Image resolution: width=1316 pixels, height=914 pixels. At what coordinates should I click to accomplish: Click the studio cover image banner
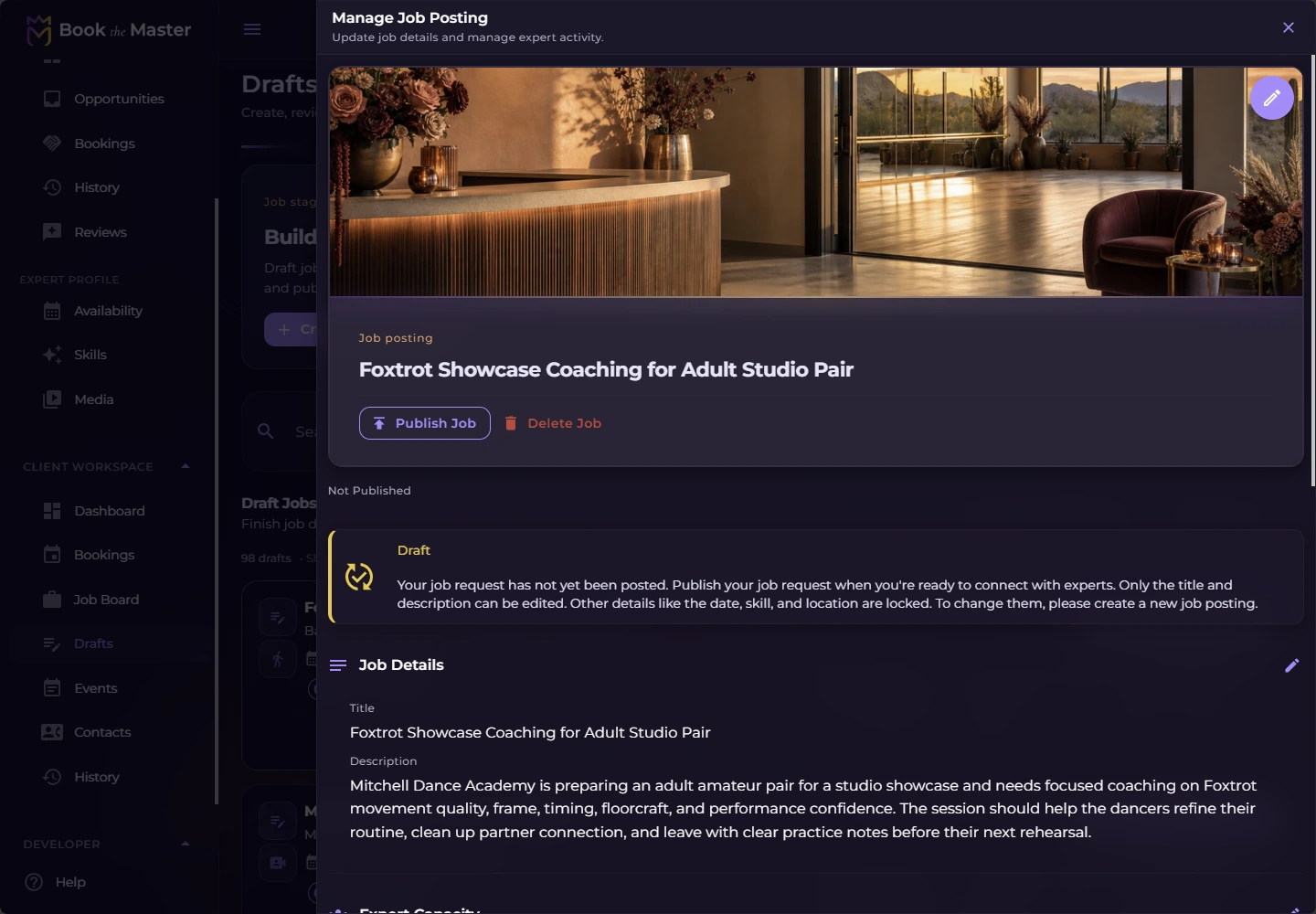(815, 182)
